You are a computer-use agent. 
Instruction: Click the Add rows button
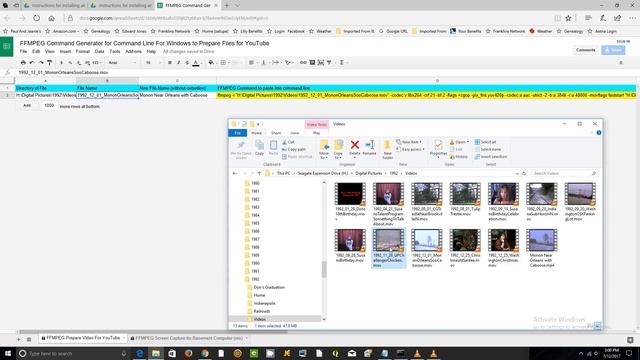(x=27, y=105)
